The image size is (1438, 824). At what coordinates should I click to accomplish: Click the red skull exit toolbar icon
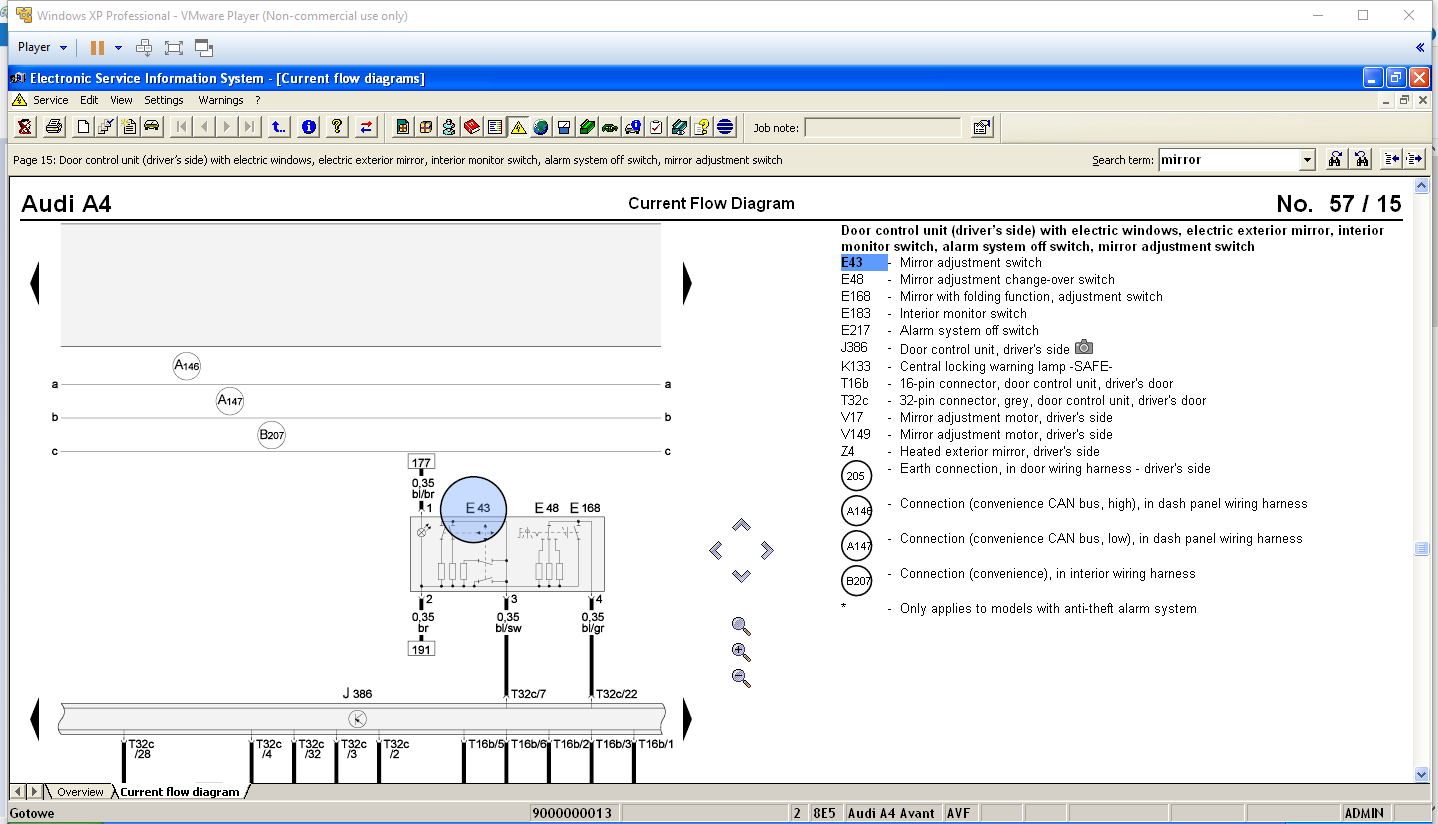[x=24, y=127]
